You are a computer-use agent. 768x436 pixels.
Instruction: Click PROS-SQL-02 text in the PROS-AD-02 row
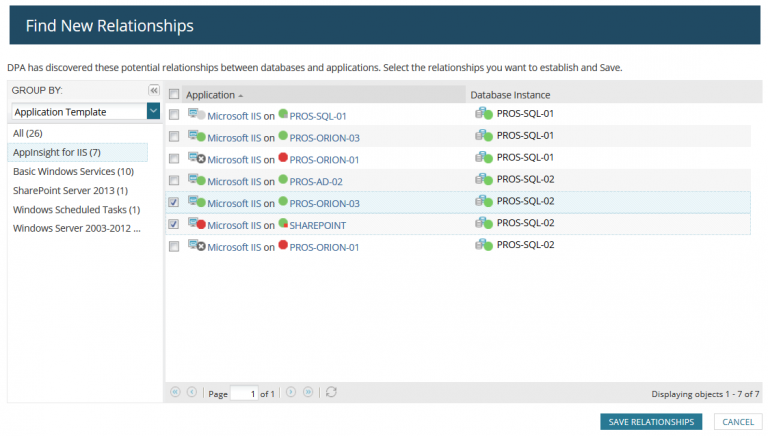(x=526, y=179)
